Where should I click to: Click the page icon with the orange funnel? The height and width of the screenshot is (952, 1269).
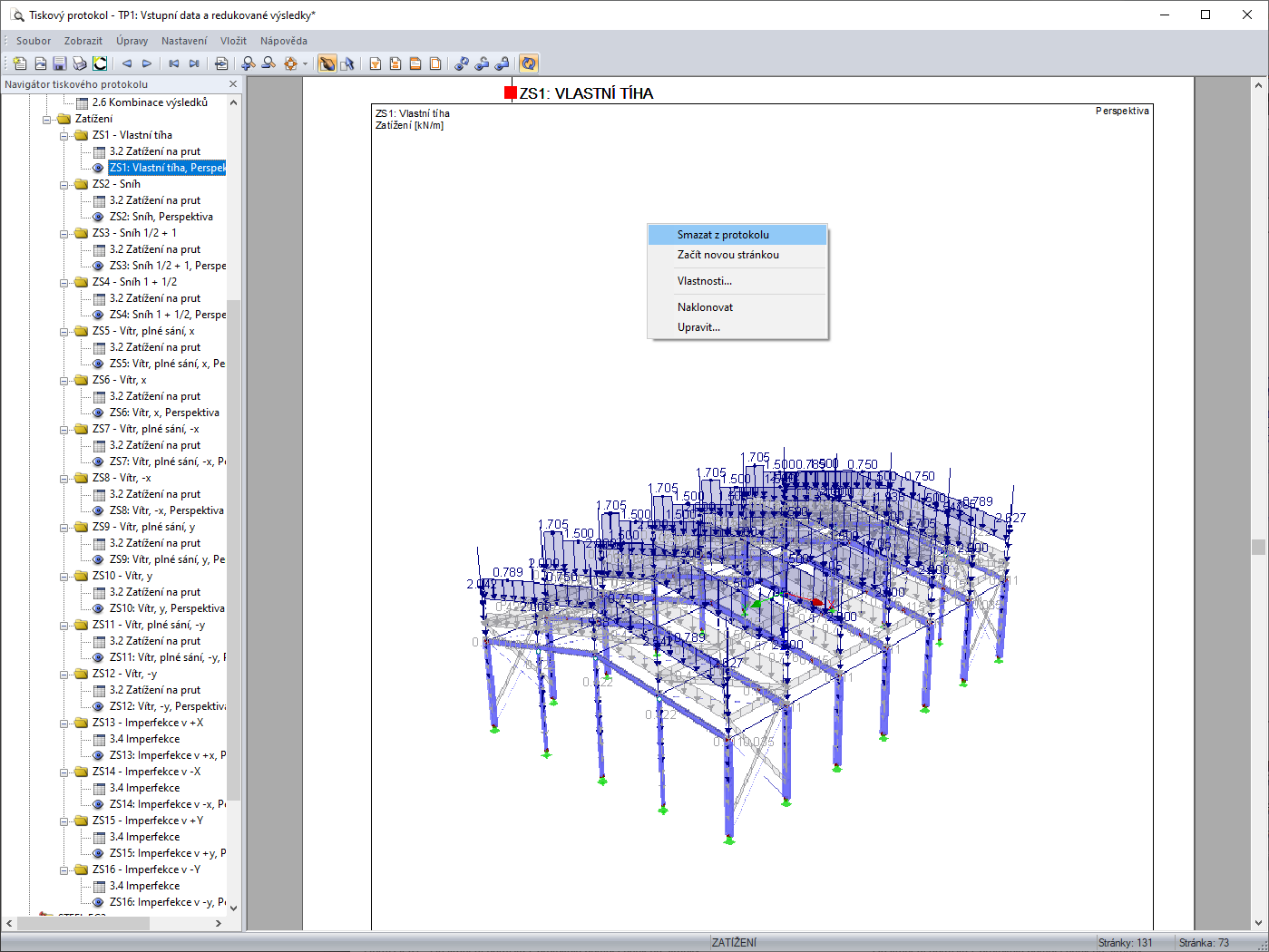click(x=376, y=63)
